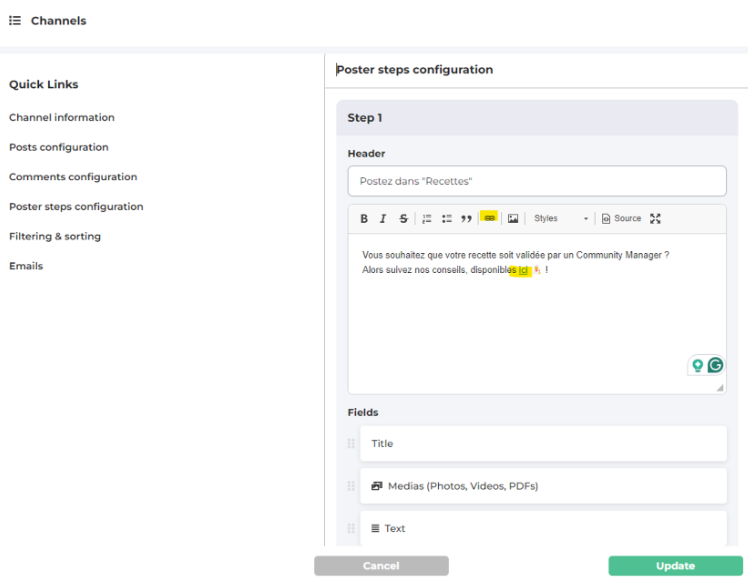This screenshot has width=748, height=577.
Task: Click the green lightbulb suggestion icon
Action: (x=698, y=365)
